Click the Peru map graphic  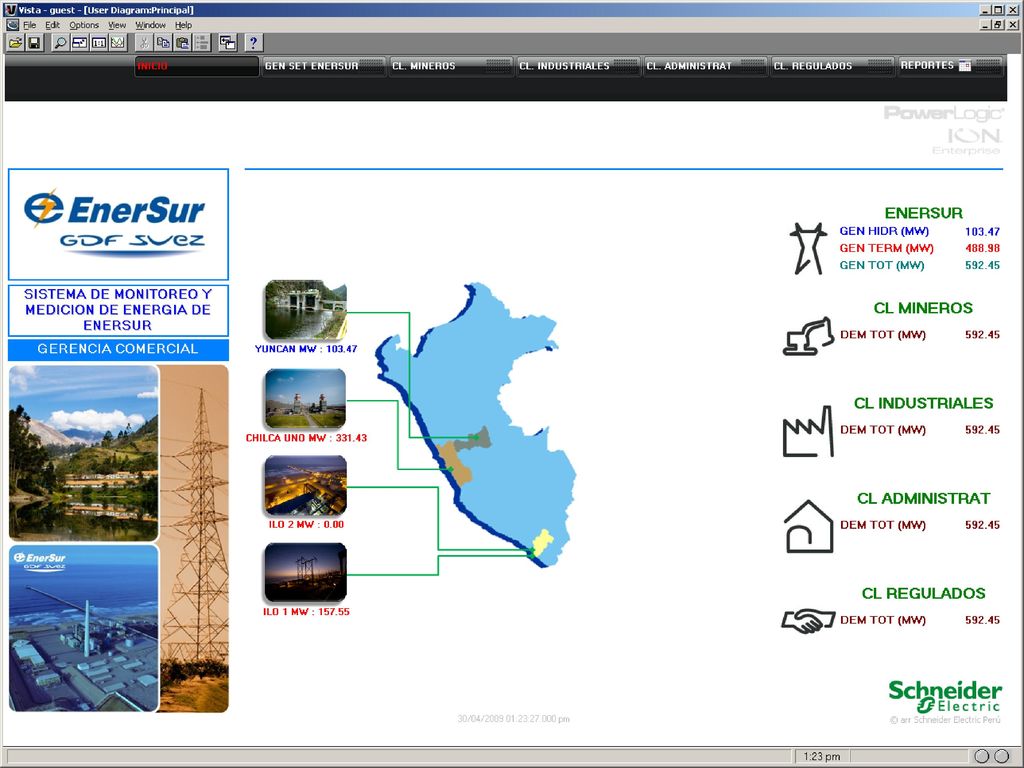coord(477,424)
